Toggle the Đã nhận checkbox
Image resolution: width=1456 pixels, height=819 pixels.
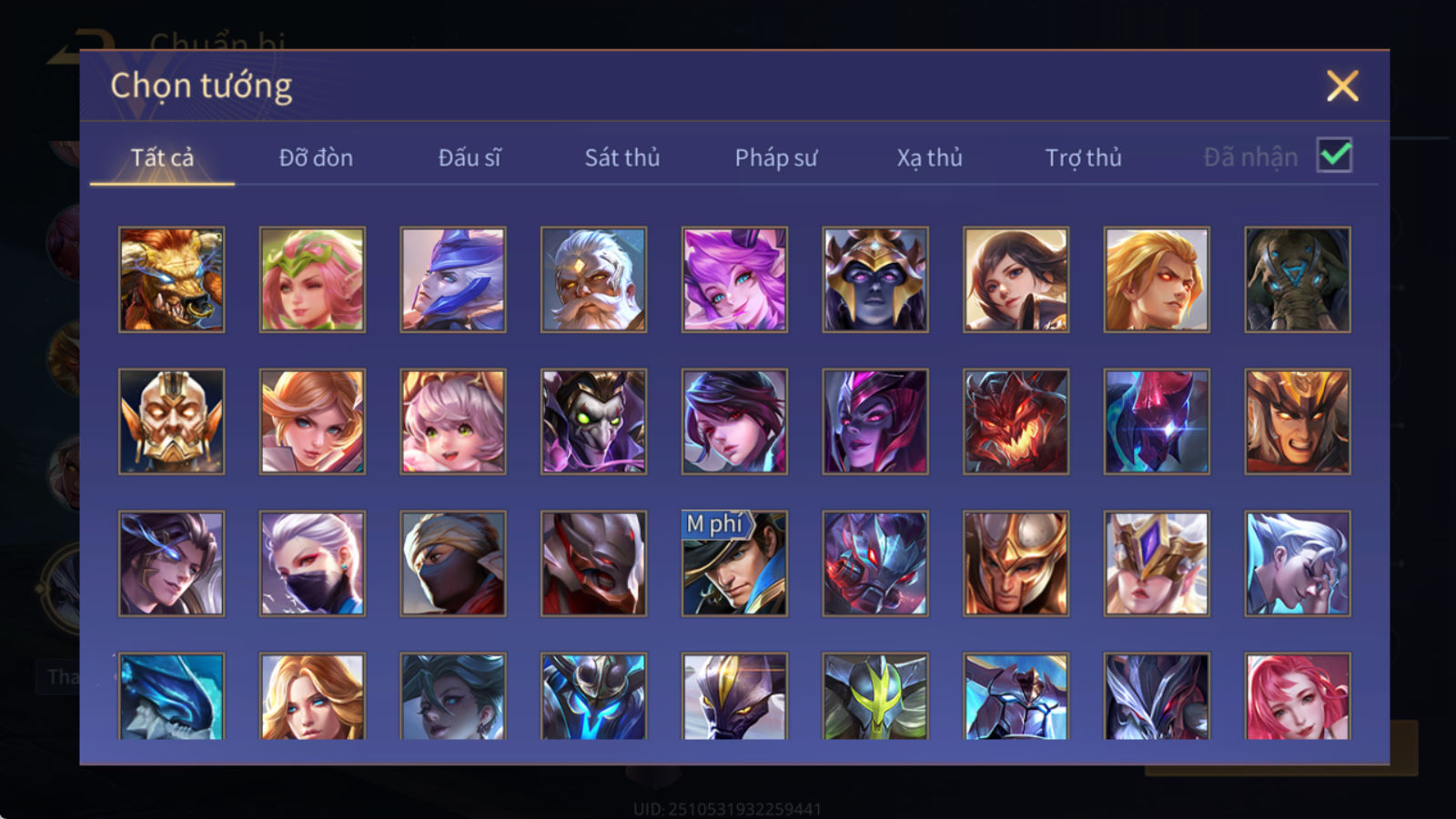pyautogui.click(x=1335, y=156)
